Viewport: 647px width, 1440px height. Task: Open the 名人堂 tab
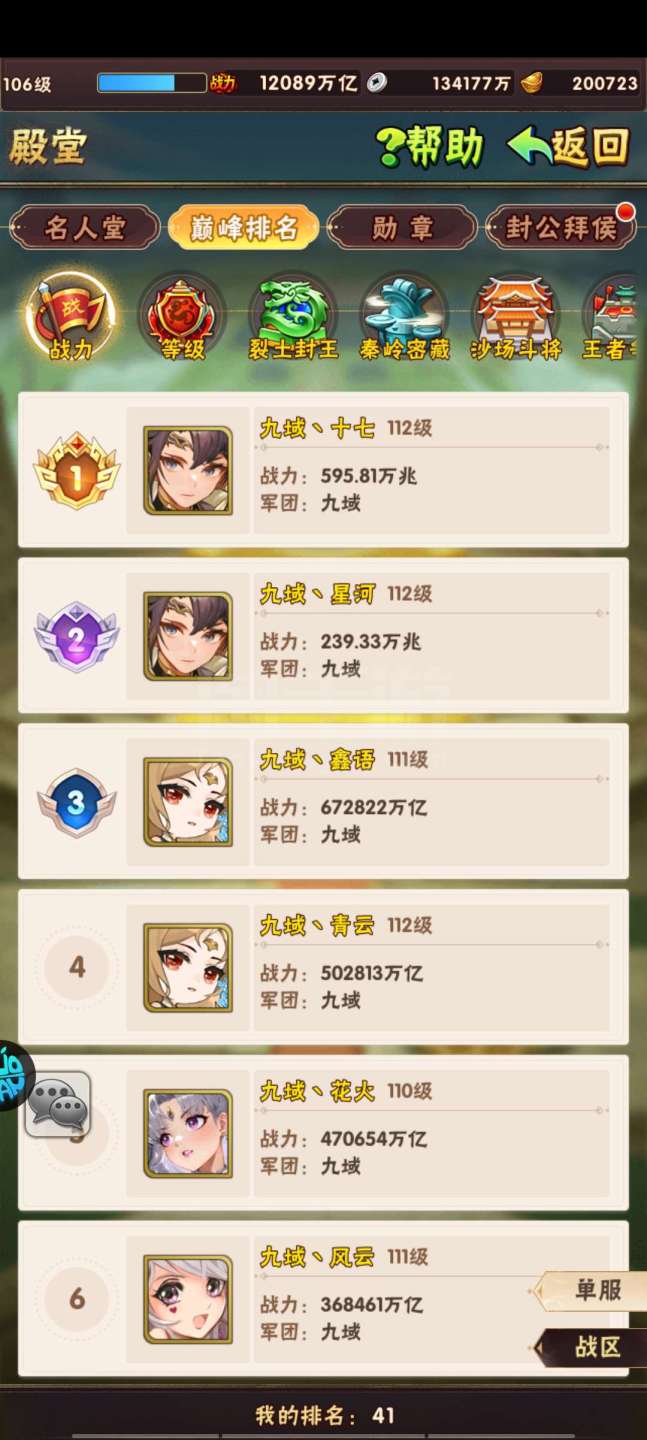(x=85, y=228)
